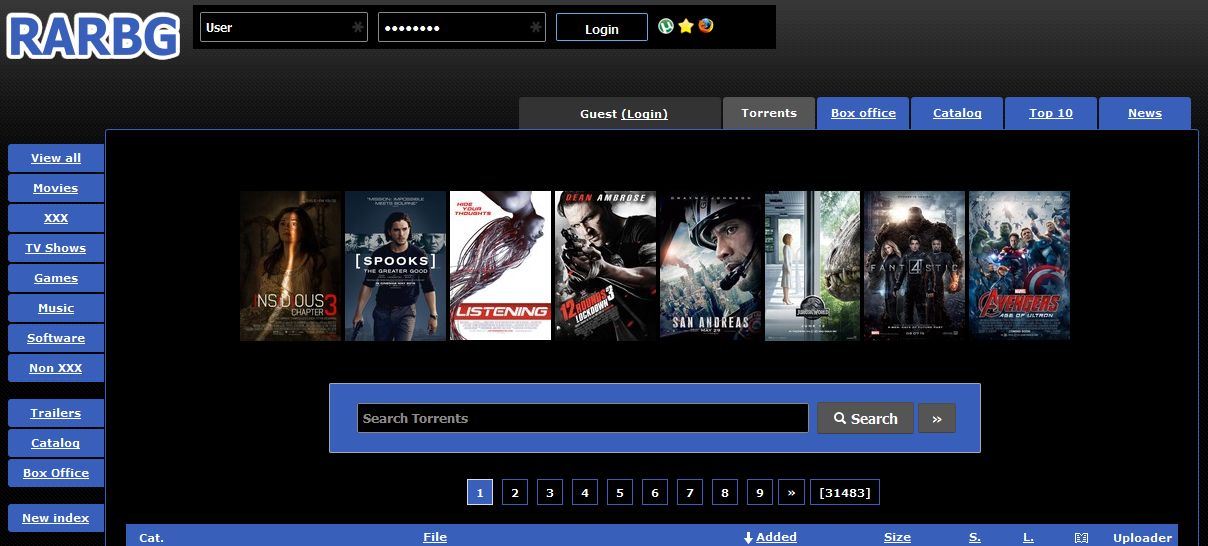Select Movies category in sidebar
1208x546 pixels.
pyautogui.click(x=56, y=188)
